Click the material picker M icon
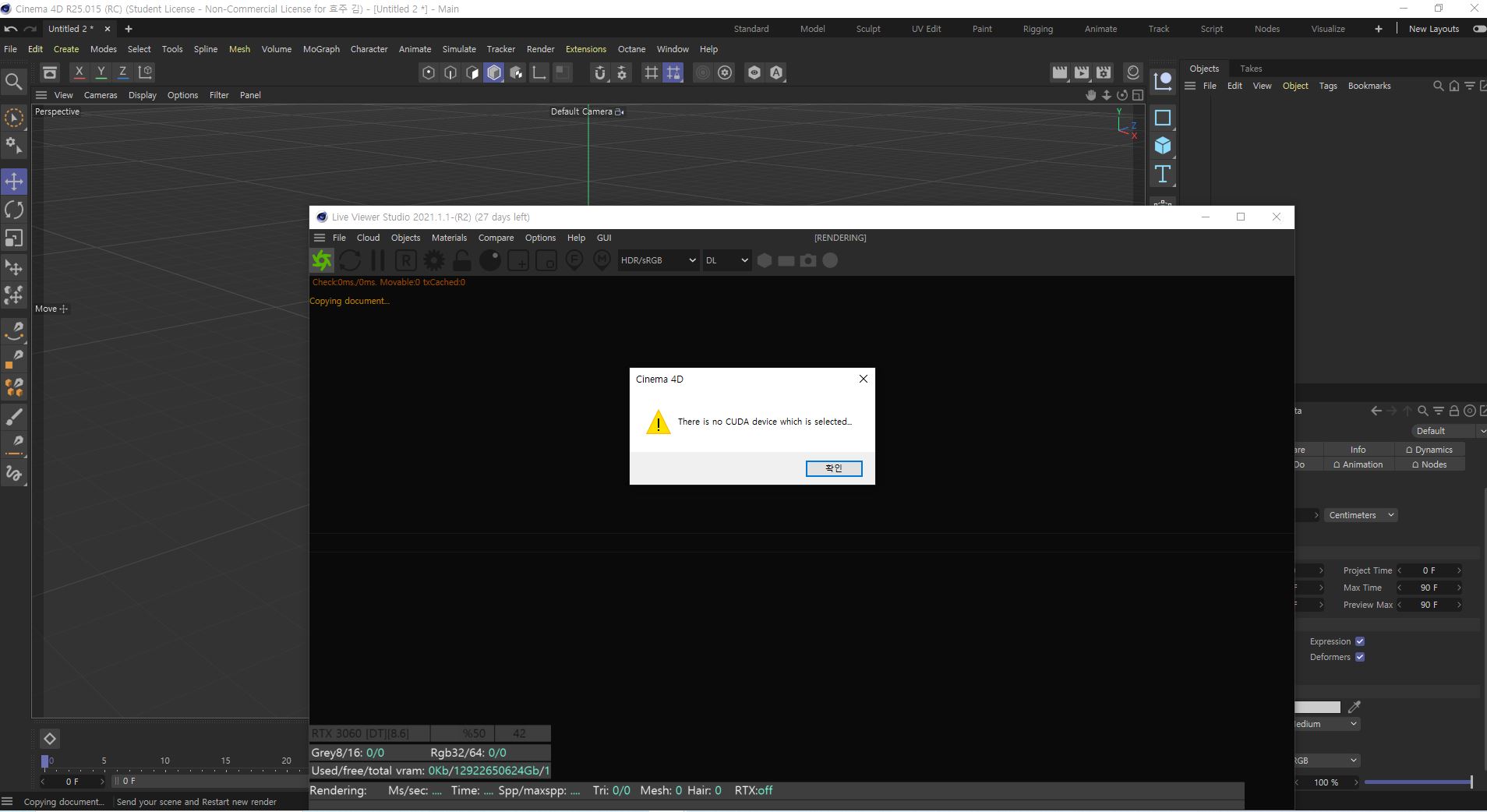 (x=602, y=260)
